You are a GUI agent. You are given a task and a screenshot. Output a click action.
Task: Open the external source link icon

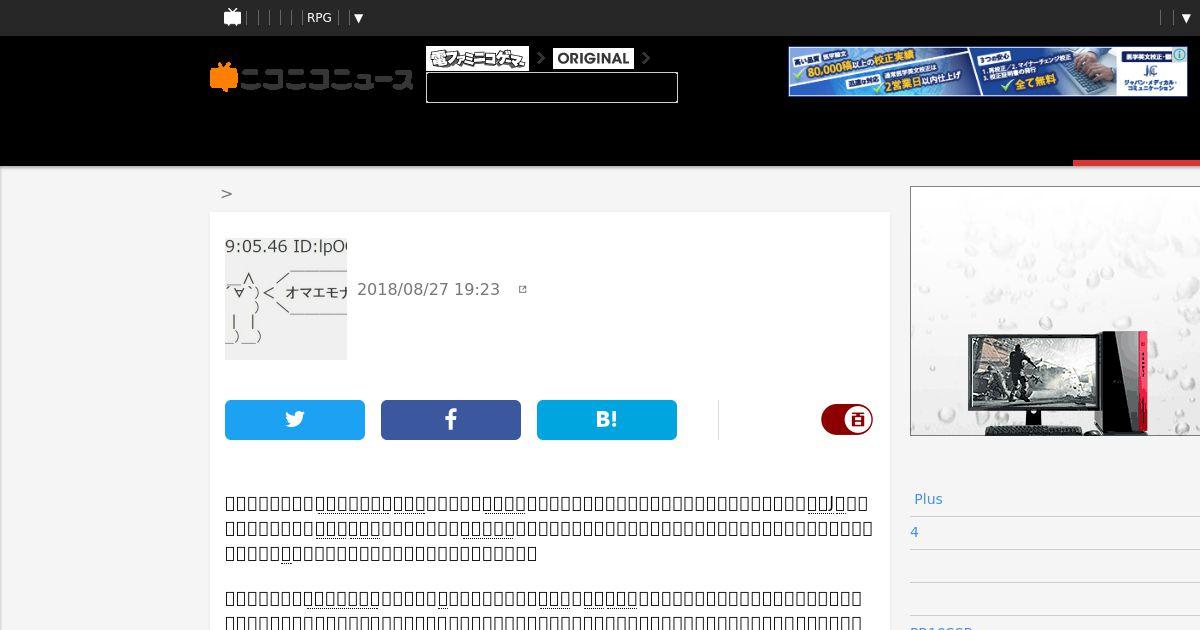point(522,289)
